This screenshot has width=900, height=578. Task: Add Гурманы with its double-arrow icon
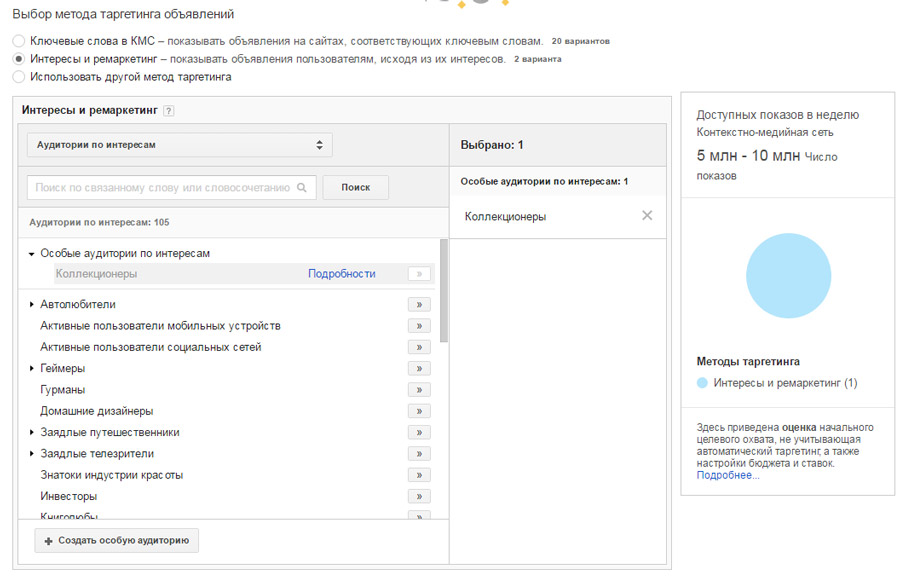point(420,389)
